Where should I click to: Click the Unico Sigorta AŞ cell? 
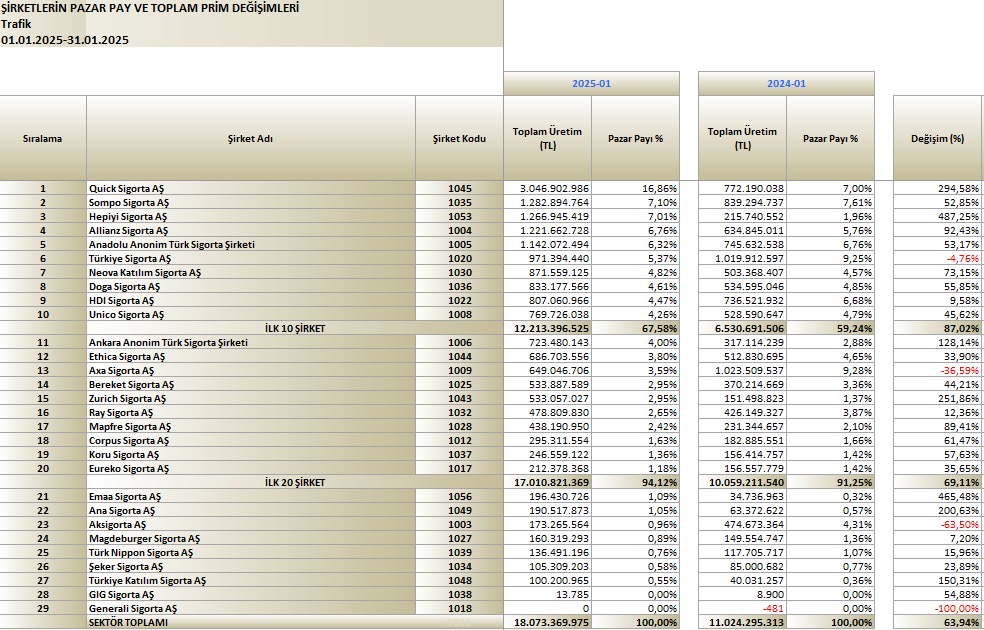[x=251, y=314]
